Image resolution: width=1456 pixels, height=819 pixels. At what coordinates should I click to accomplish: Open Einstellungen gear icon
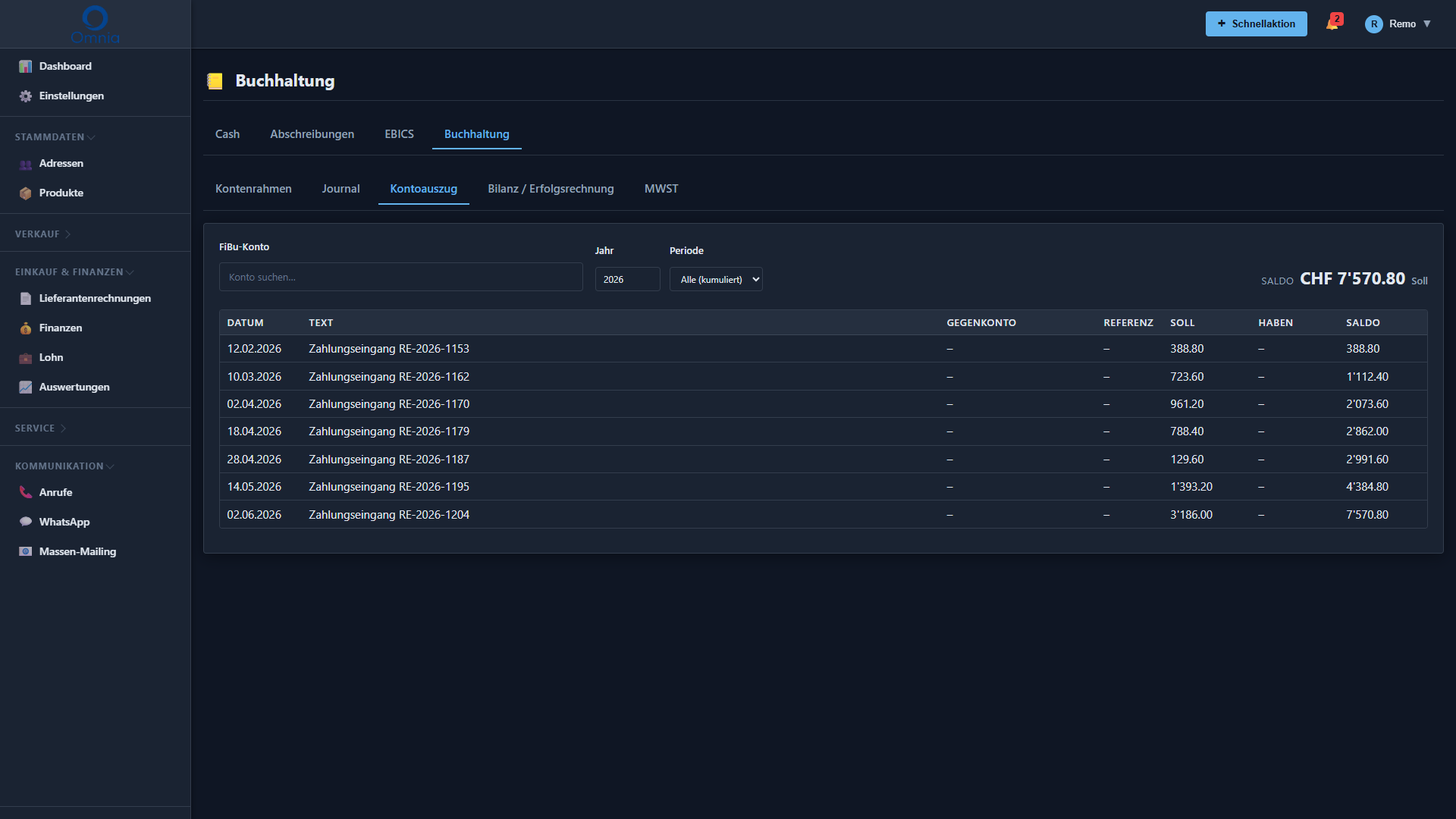(x=26, y=96)
